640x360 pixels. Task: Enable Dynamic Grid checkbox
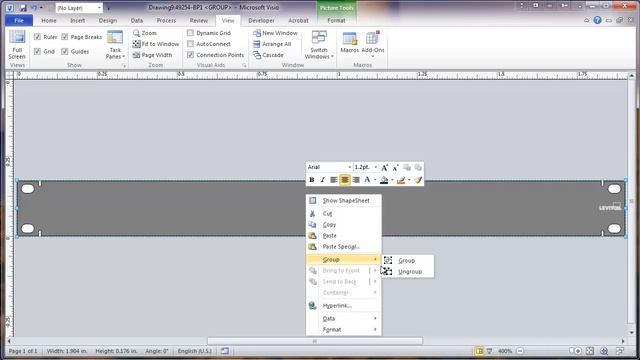coord(190,33)
